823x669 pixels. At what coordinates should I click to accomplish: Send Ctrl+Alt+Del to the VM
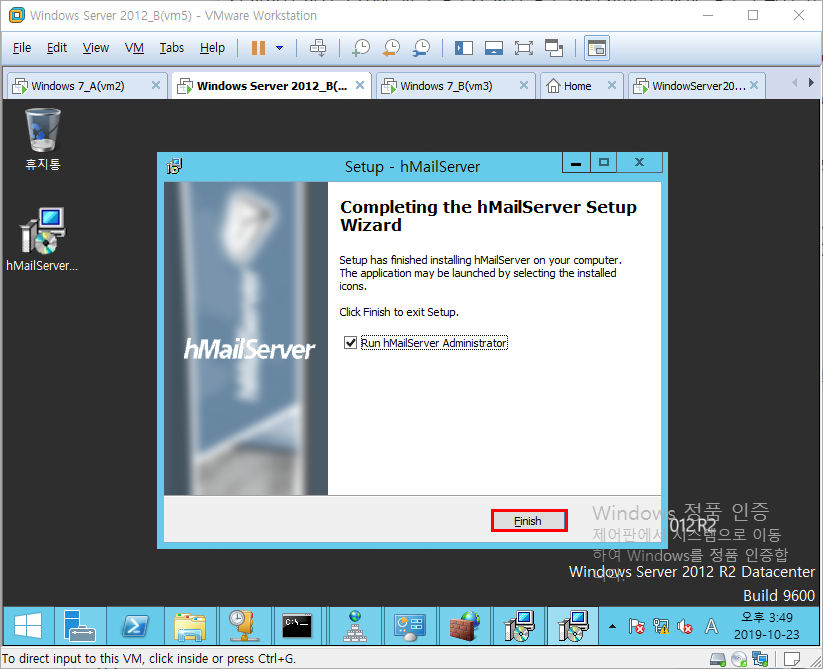[318, 48]
